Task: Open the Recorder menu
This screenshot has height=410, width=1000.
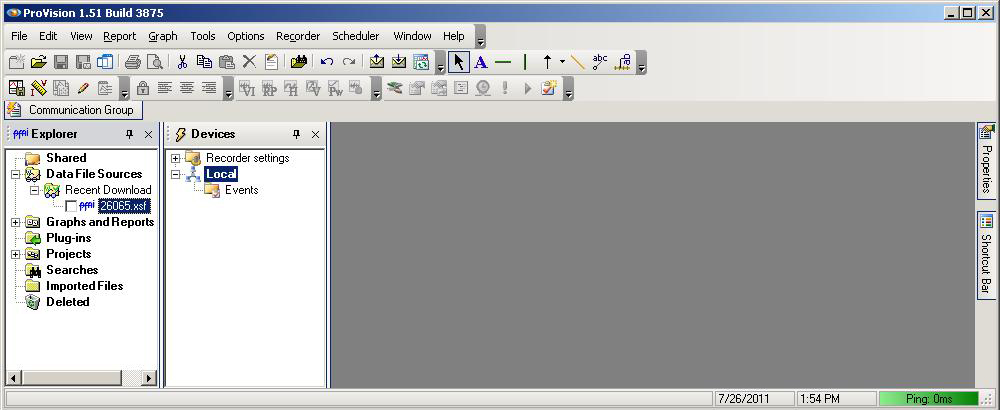Action: (x=298, y=36)
